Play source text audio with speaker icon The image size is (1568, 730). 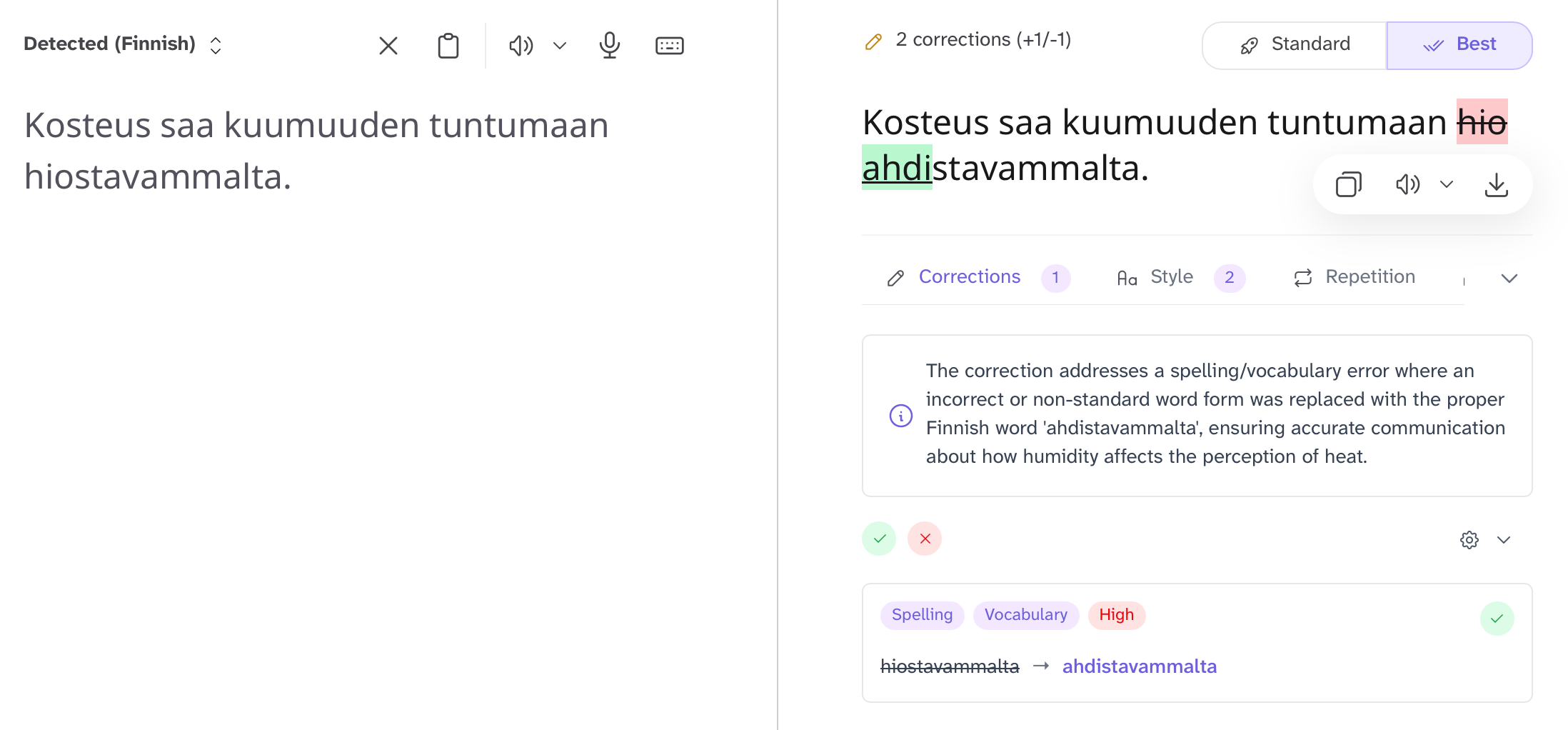click(521, 46)
